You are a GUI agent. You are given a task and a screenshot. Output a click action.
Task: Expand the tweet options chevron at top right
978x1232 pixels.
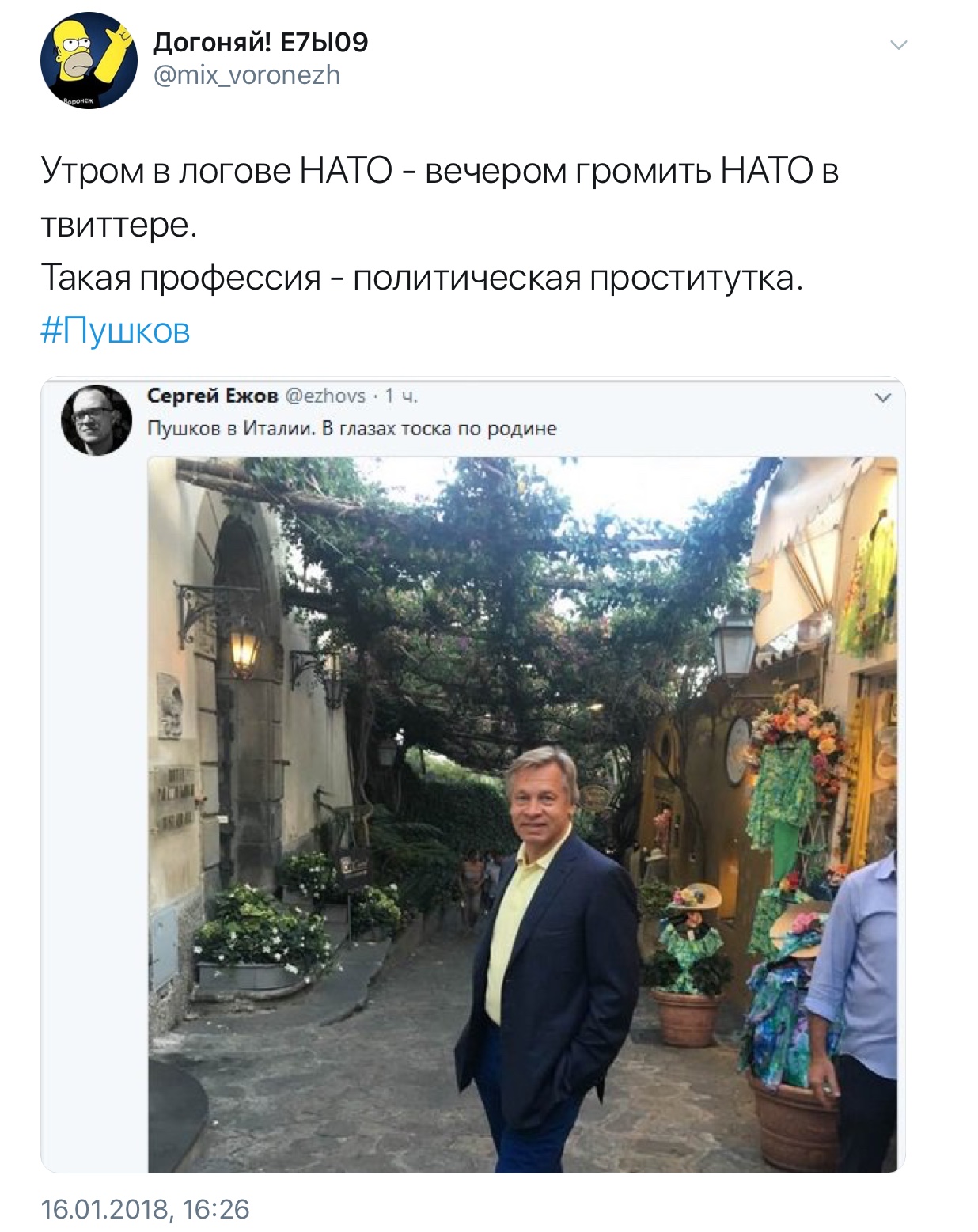(898, 45)
